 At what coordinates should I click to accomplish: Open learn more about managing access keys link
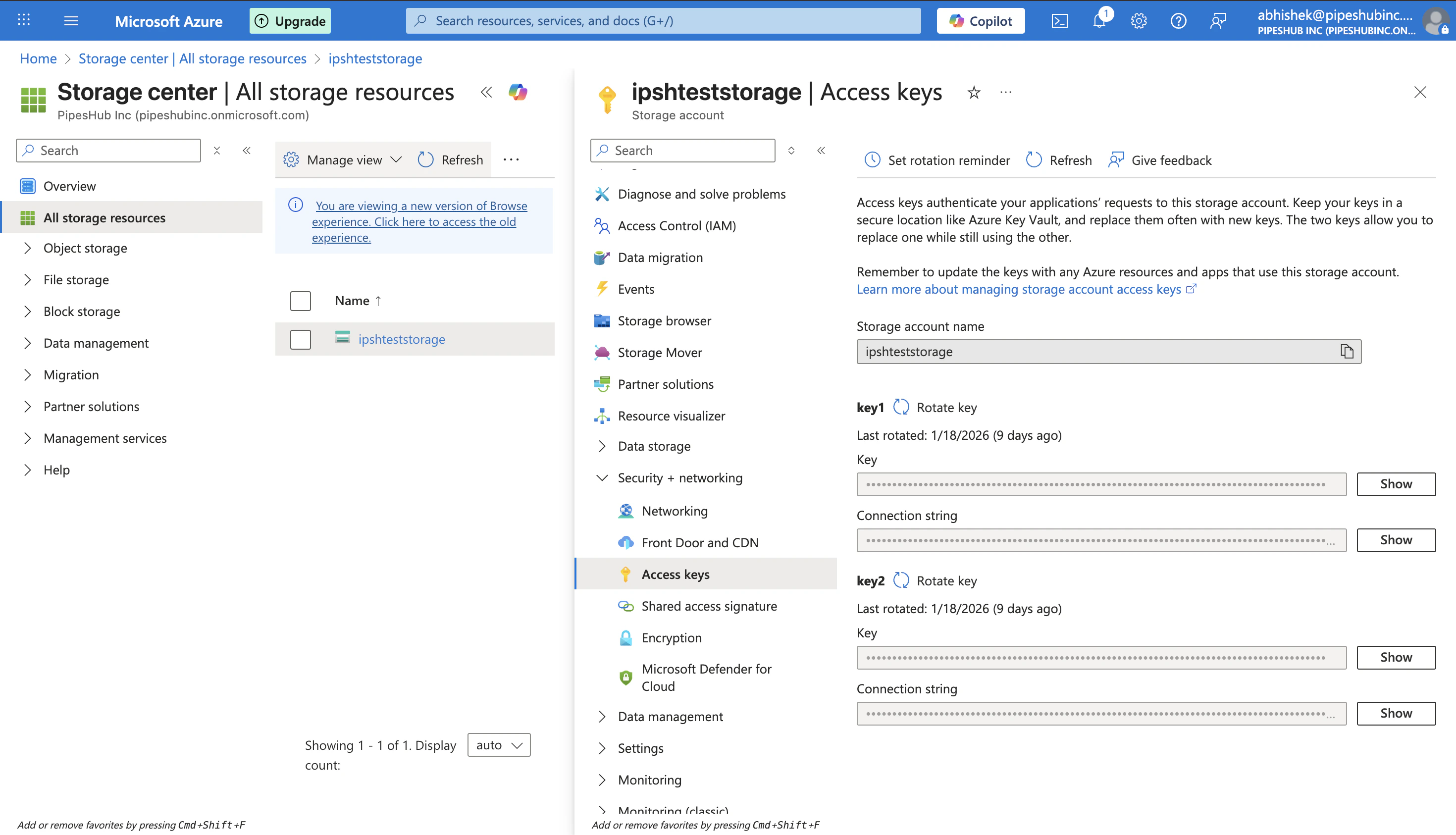[1026, 289]
